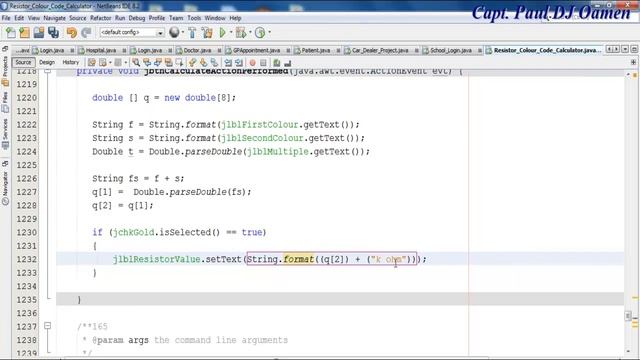Toggle Highlight Search in the editor toolbar
The height and width of the screenshot is (360, 640).
(x=168, y=63)
